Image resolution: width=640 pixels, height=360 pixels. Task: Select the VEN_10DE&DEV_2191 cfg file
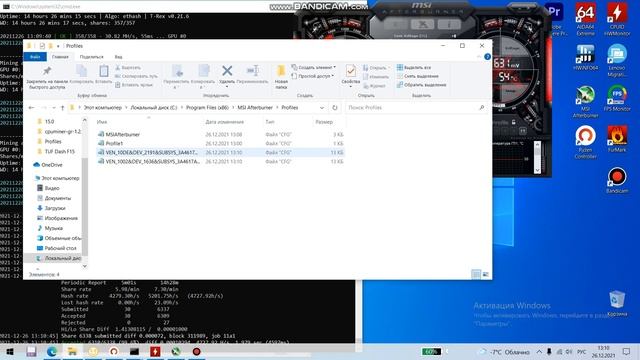pos(220,153)
